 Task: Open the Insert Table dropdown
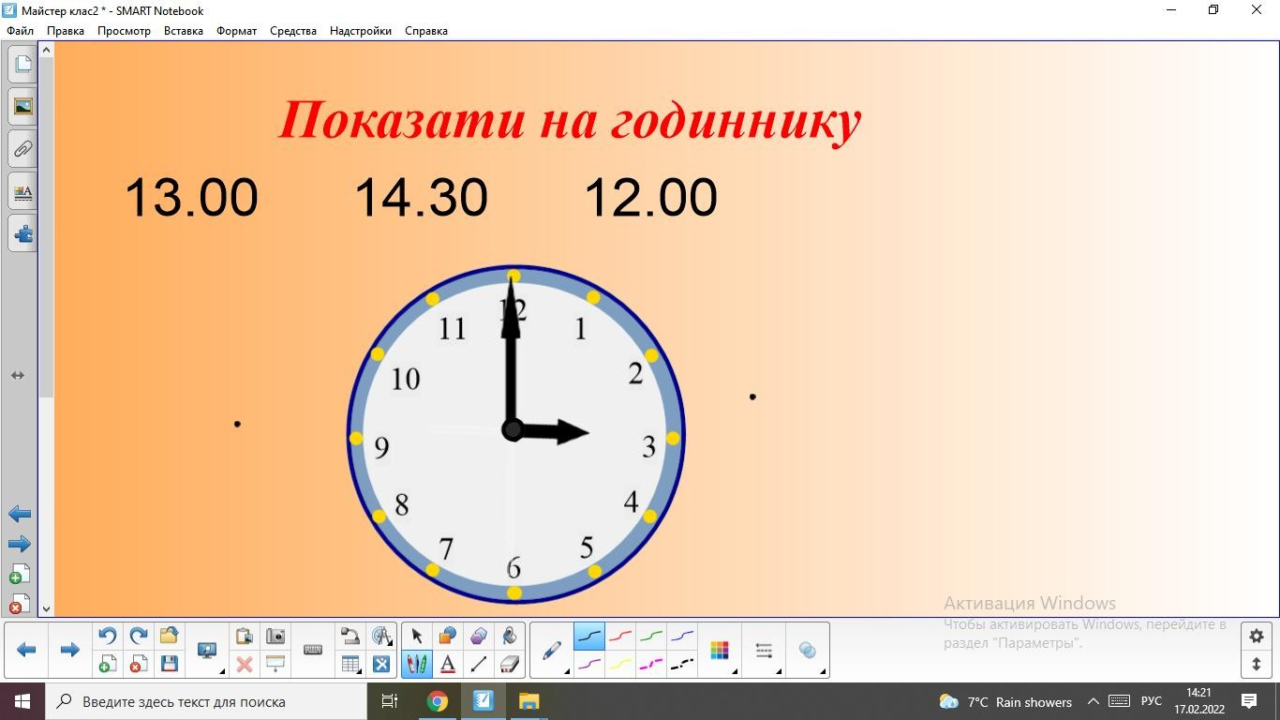click(351, 664)
